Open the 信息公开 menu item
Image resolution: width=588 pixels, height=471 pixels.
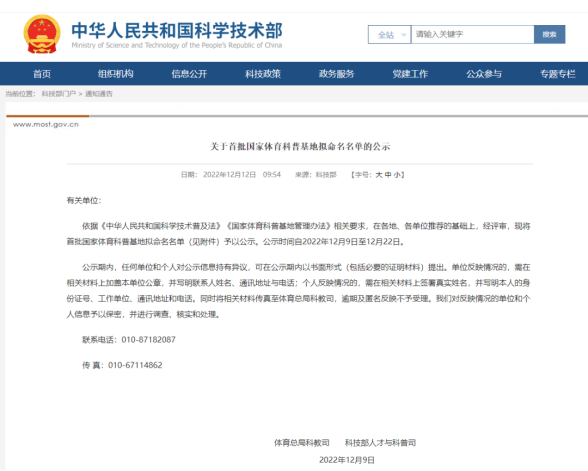[x=189, y=74]
